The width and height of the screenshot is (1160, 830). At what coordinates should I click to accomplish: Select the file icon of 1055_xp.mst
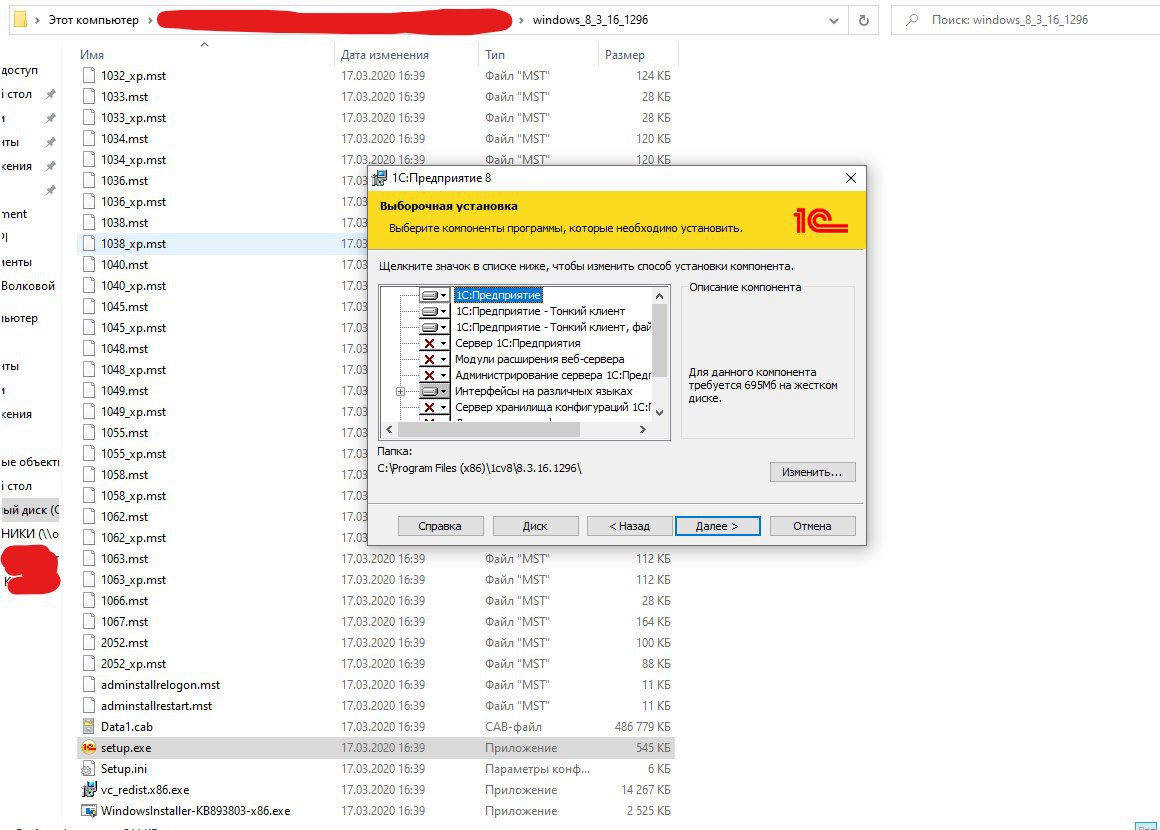click(x=89, y=453)
